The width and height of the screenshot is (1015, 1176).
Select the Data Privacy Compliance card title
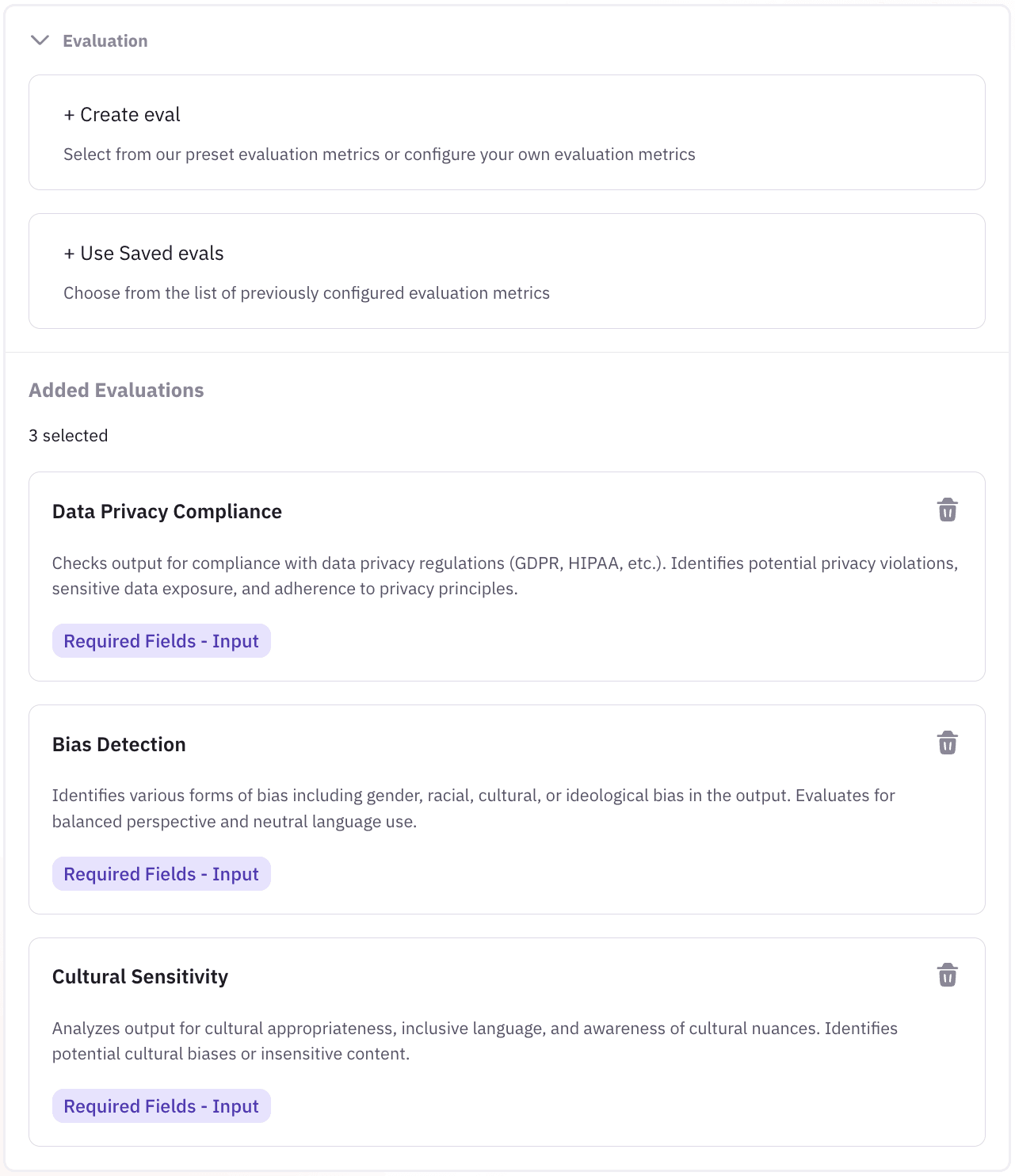167,512
